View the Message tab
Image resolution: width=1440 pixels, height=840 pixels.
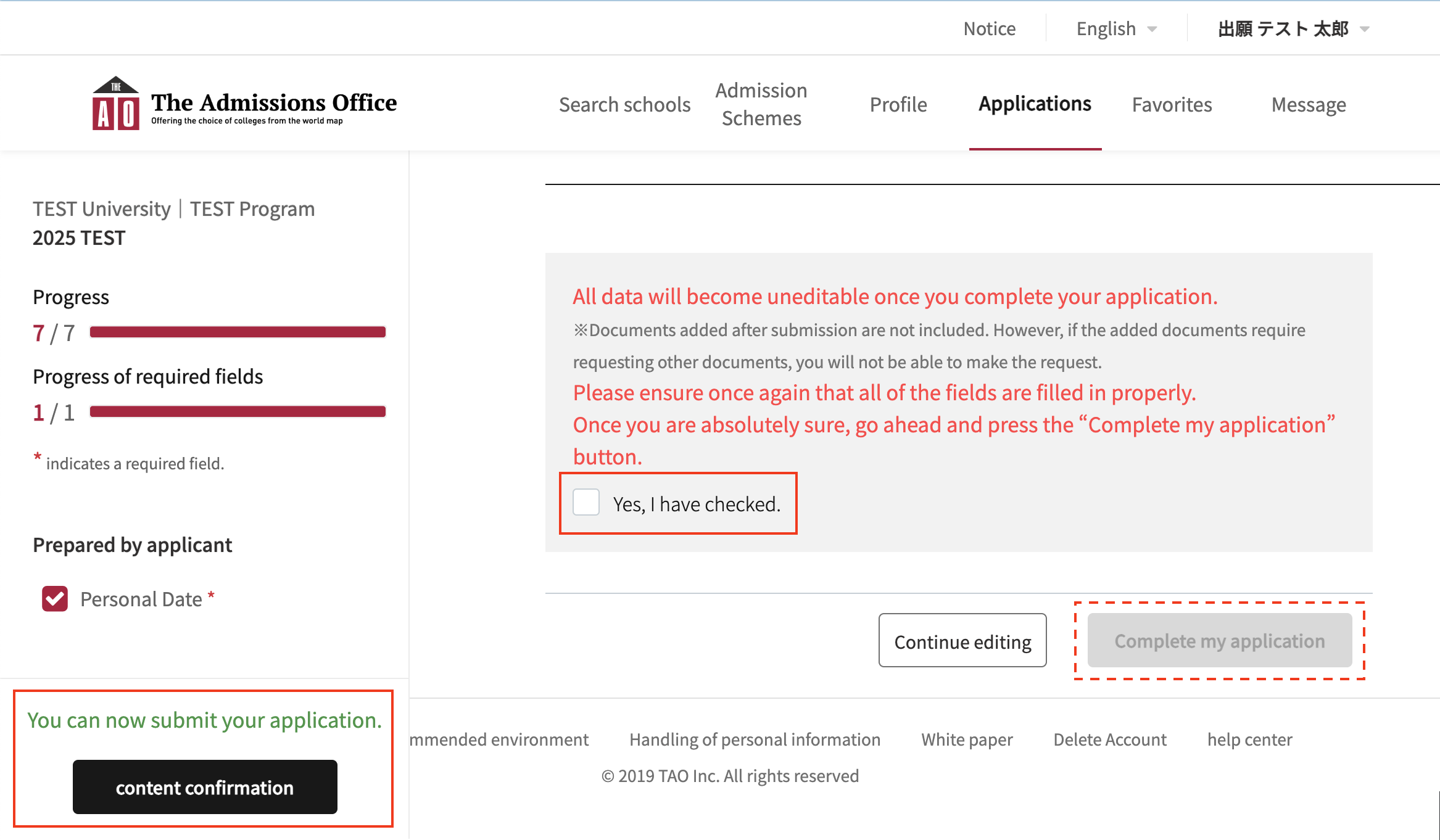pos(1309,104)
